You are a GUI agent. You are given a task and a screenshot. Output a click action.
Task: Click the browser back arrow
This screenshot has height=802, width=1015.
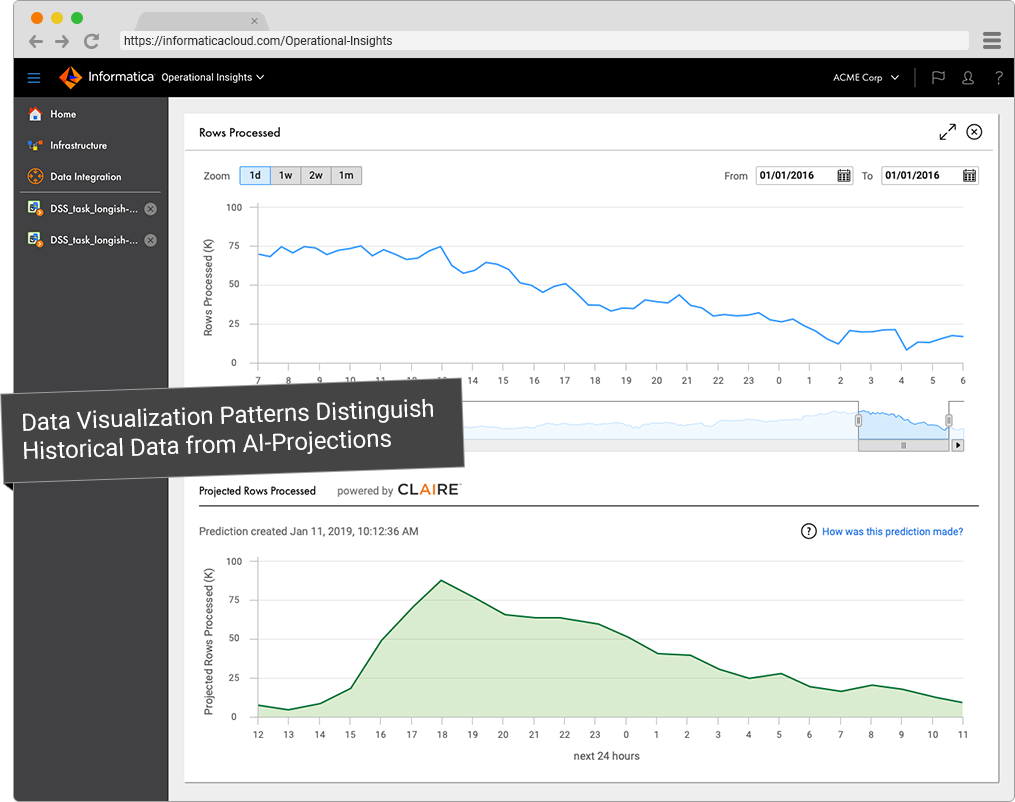click(x=36, y=41)
